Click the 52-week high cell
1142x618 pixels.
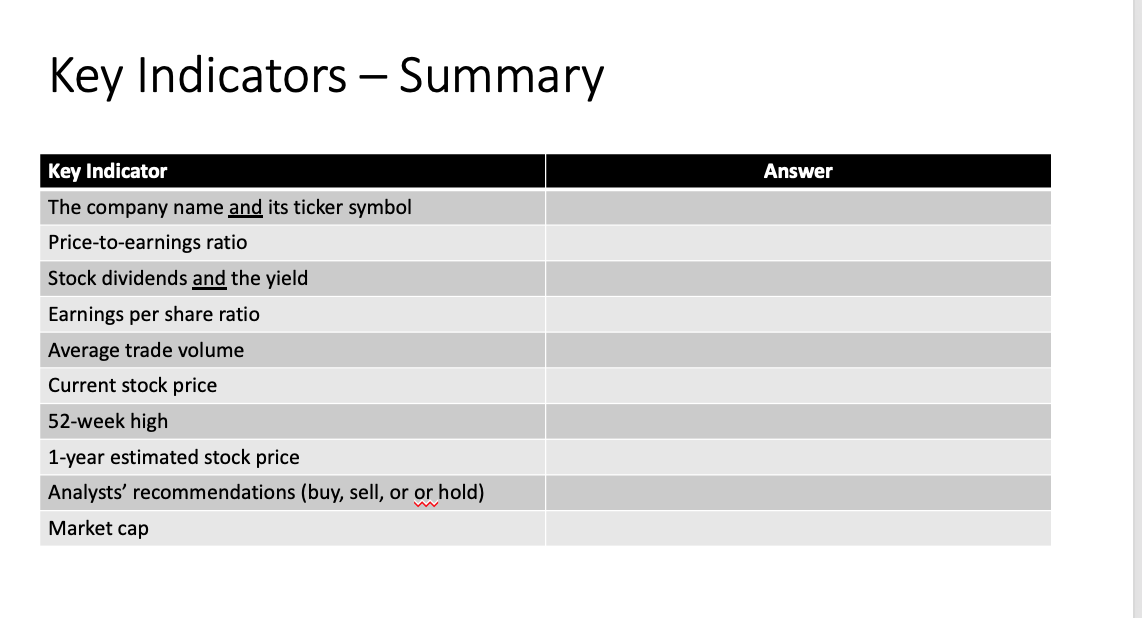tap(293, 421)
